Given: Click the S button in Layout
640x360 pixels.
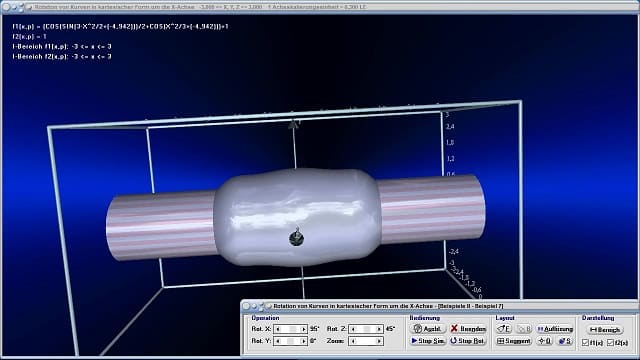Looking at the screenshot, I should click(x=565, y=341).
